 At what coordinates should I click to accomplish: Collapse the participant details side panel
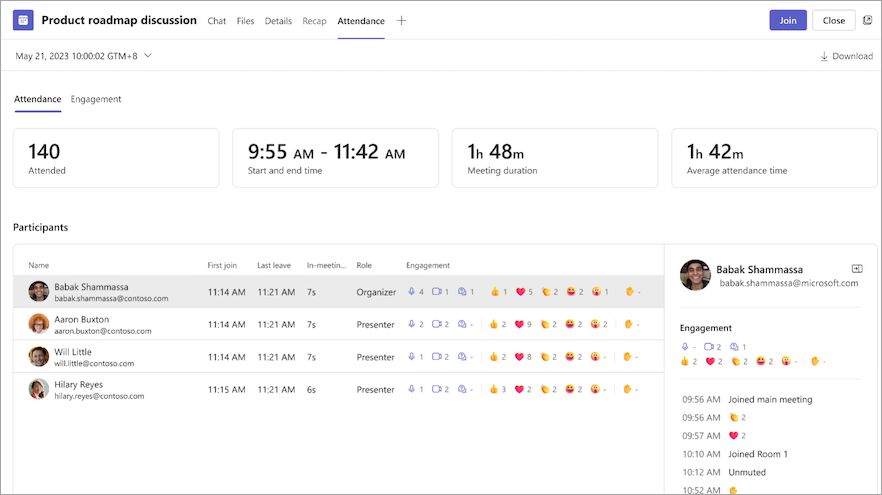pos(857,269)
